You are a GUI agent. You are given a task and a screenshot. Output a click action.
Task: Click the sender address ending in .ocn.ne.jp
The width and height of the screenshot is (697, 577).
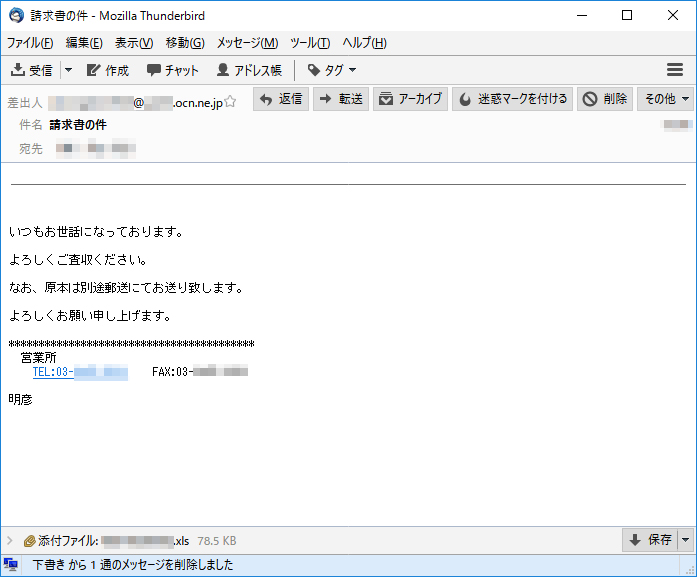point(136,103)
